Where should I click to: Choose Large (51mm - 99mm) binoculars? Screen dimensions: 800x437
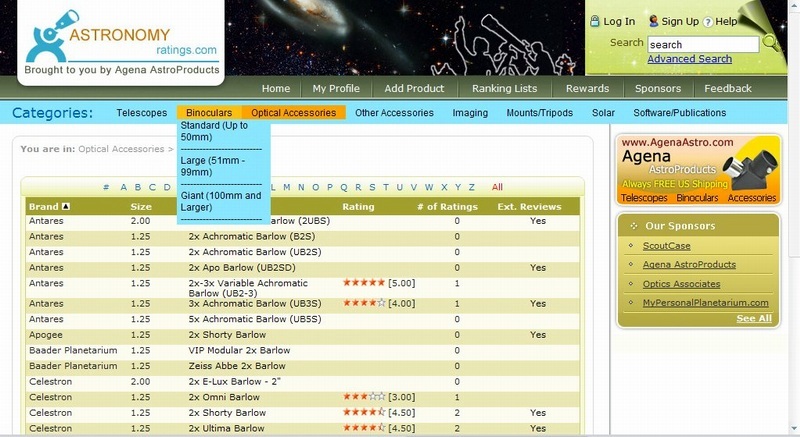213,166
